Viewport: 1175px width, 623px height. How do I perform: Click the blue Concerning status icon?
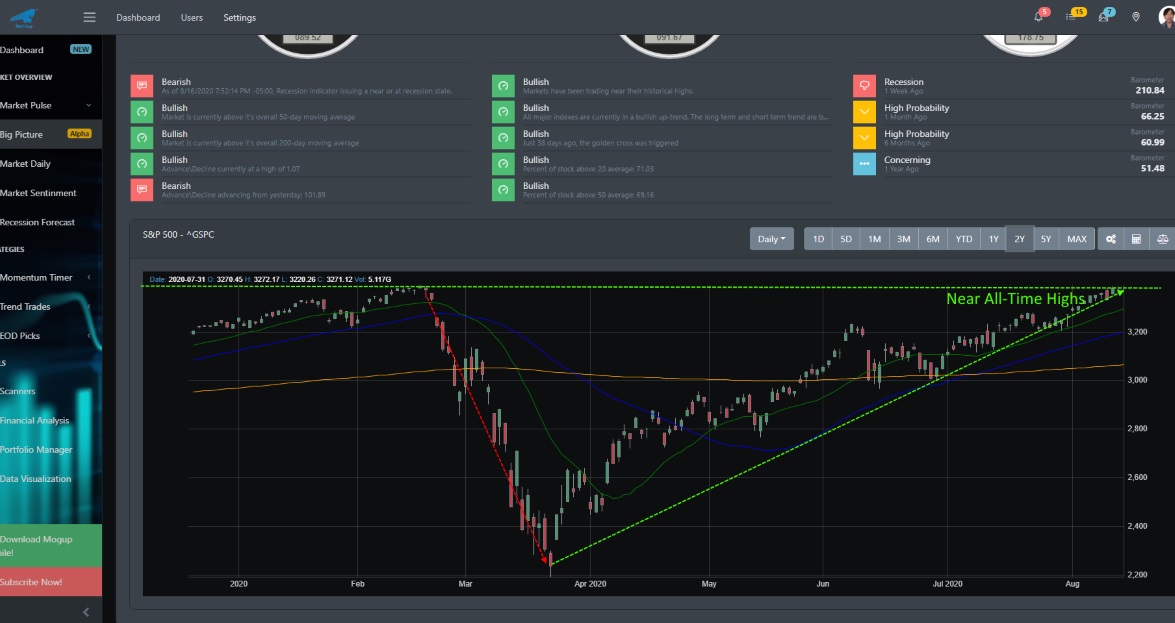click(864, 164)
